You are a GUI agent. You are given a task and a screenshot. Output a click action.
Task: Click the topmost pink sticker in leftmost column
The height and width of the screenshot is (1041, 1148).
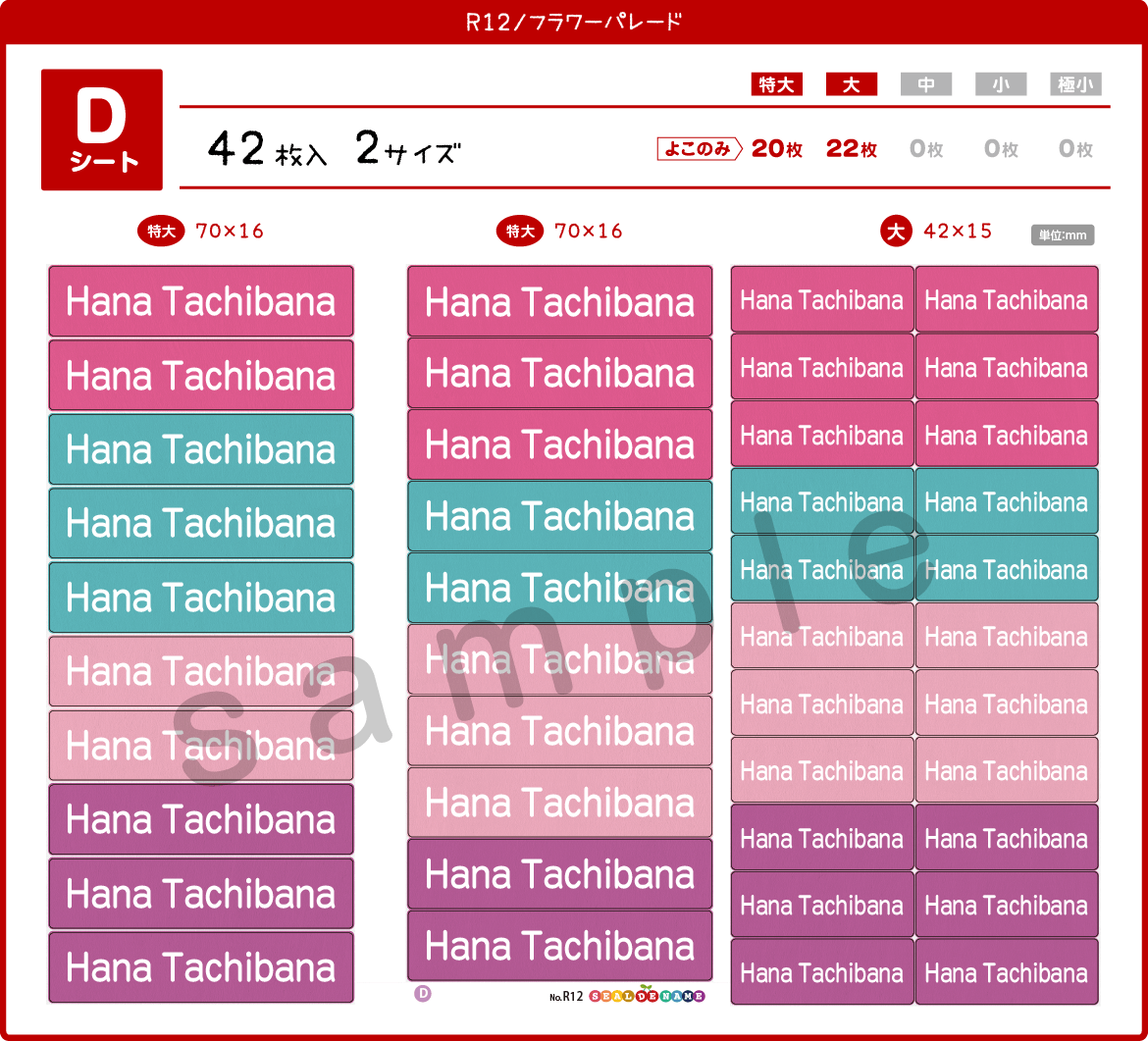click(x=201, y=301)
